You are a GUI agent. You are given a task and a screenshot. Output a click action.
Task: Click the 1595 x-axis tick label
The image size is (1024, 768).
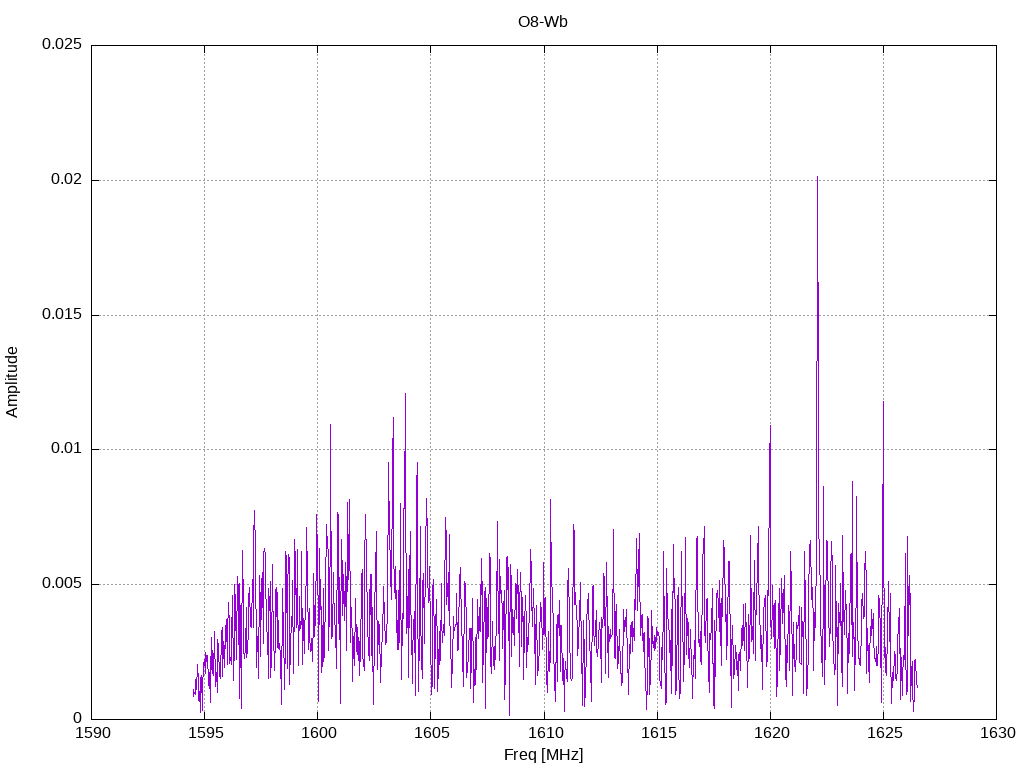pos(206,733)
